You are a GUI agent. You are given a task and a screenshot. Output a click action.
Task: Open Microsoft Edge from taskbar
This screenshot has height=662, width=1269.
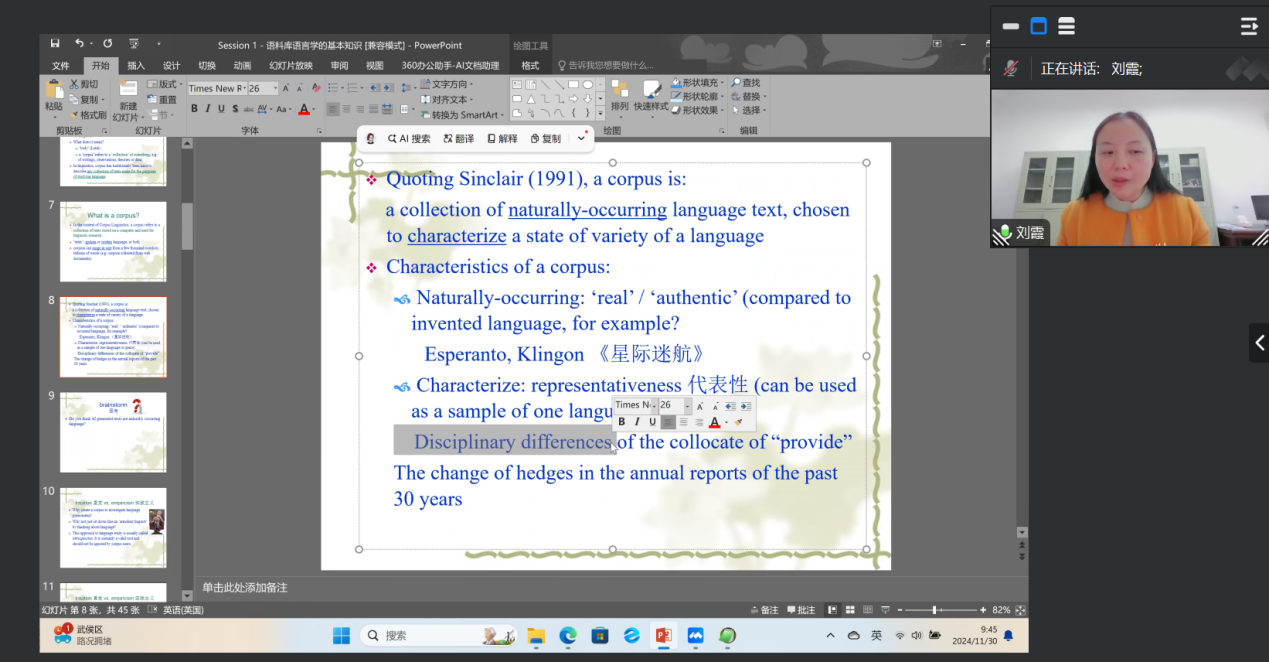(567, 635)
